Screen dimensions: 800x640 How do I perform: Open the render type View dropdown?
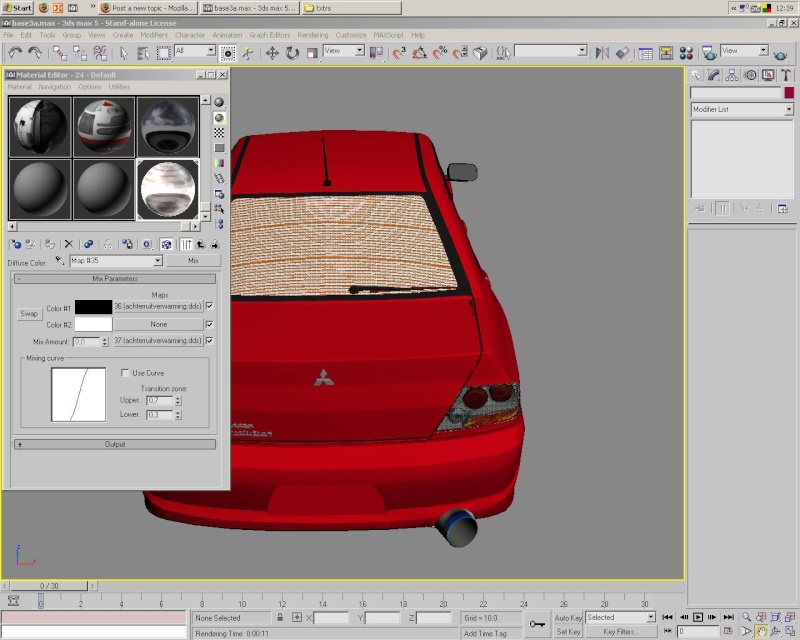point(763,51)
